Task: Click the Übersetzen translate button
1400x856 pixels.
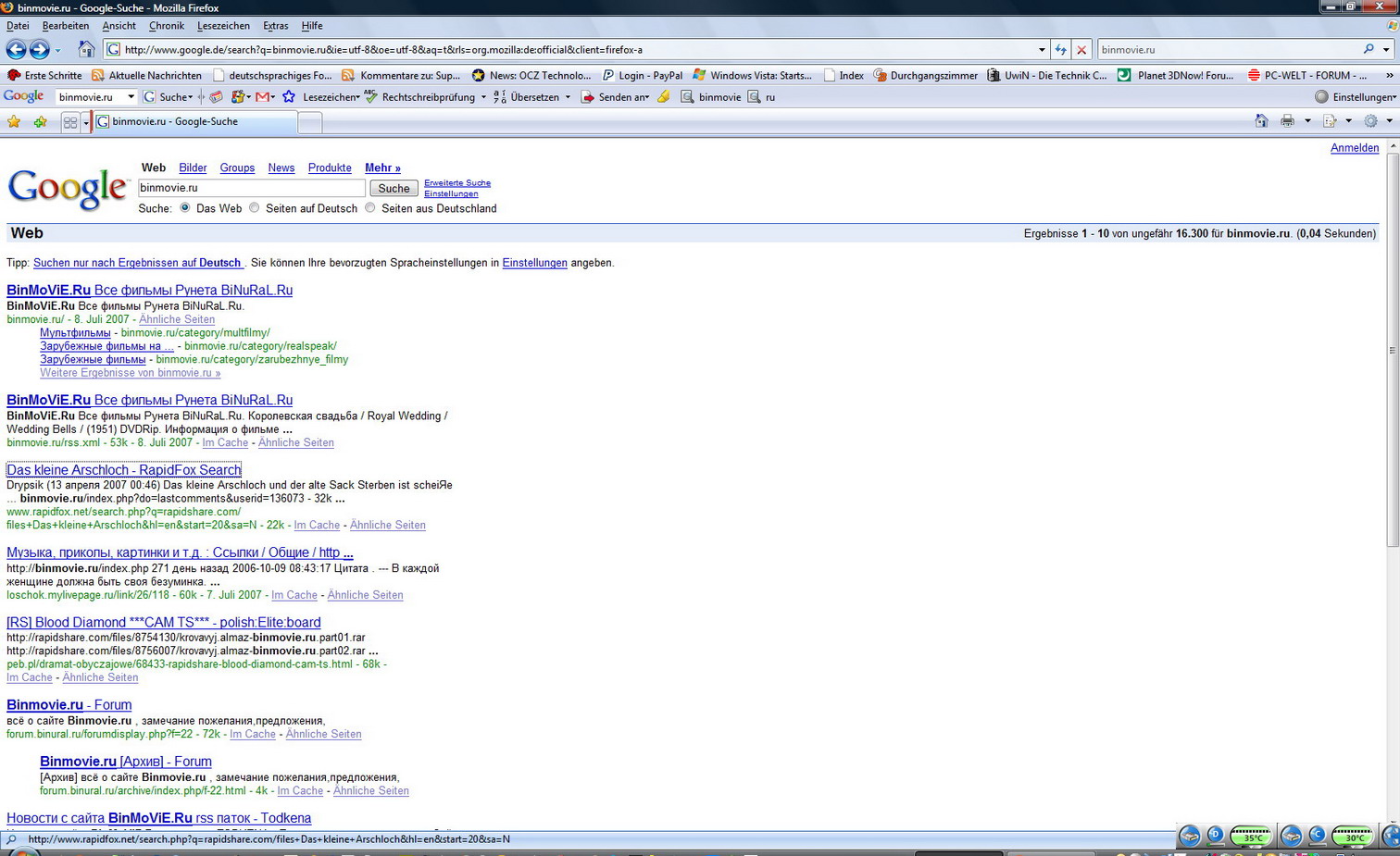Action: coord(527,96)
